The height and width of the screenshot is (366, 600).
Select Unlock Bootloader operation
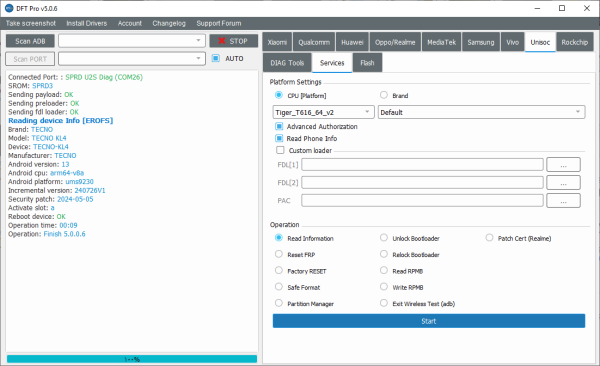(x=384, y=238)
